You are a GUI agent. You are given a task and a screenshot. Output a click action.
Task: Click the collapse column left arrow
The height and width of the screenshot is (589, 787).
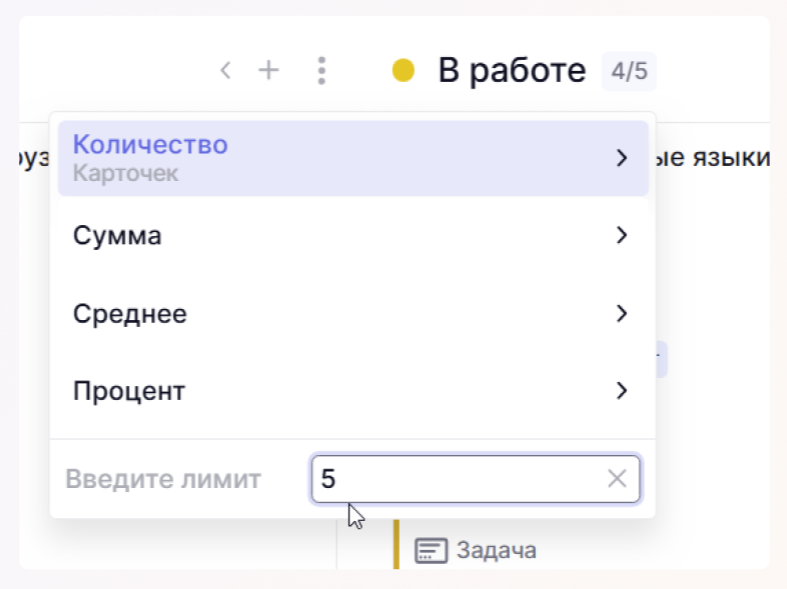click(x=226, y=70)
